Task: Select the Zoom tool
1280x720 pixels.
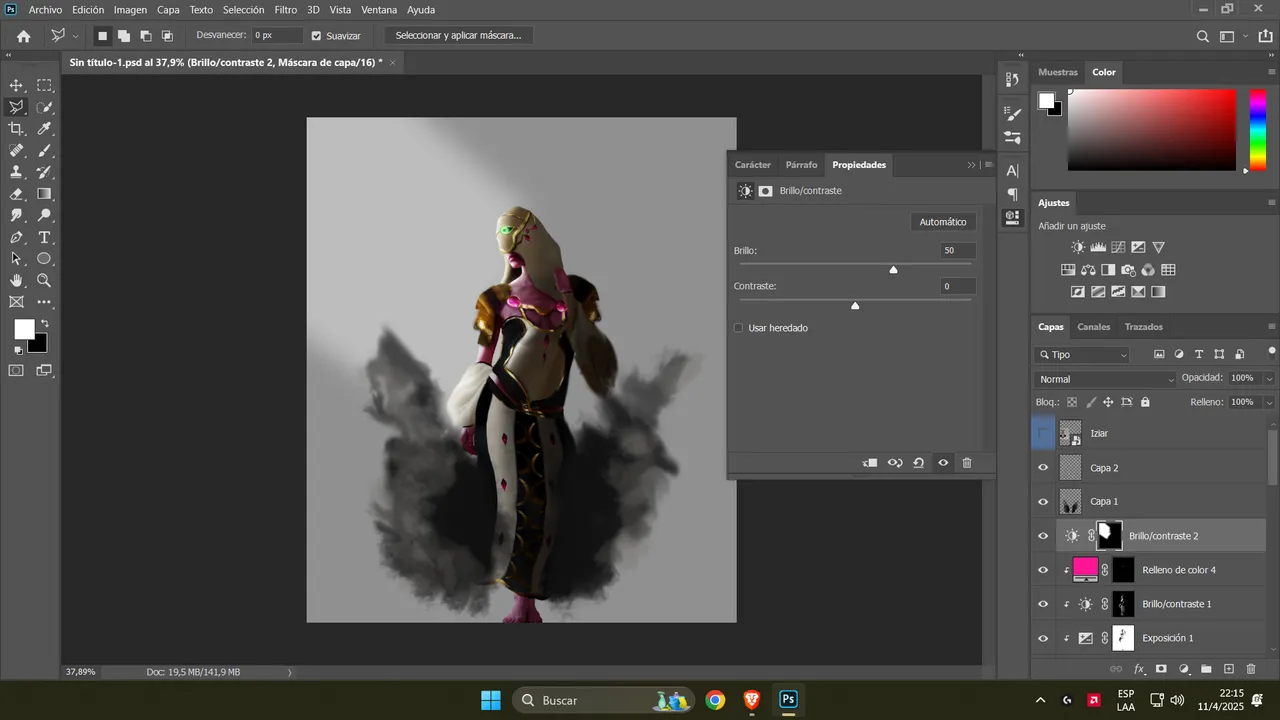Action: click(45, 281)
